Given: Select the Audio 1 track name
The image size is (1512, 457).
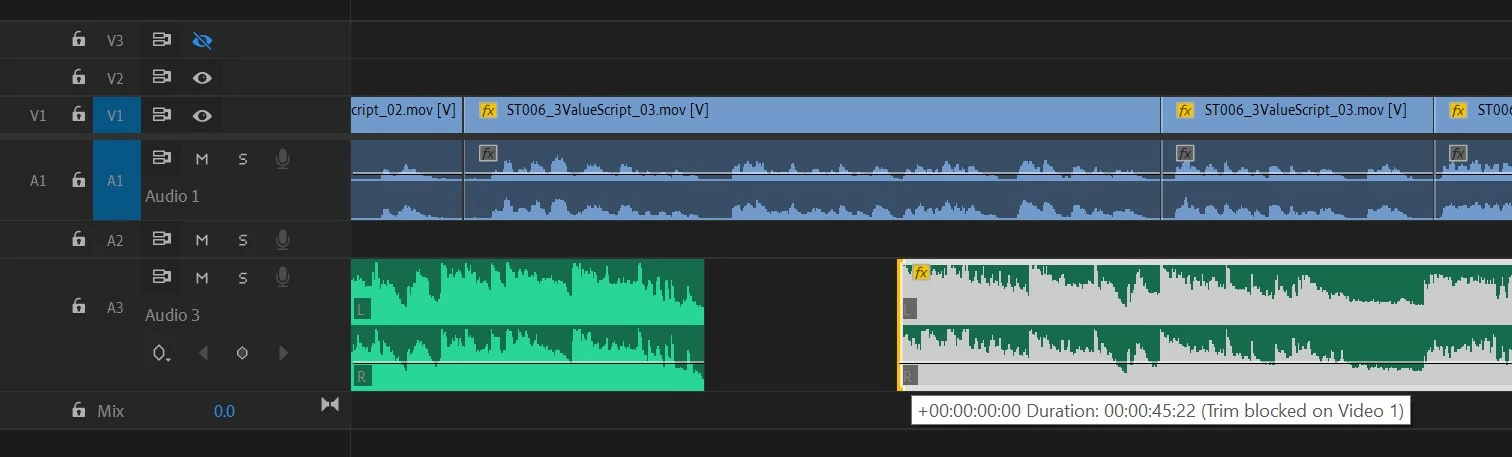Looking at the screenshot, I should tap(172, 196).
